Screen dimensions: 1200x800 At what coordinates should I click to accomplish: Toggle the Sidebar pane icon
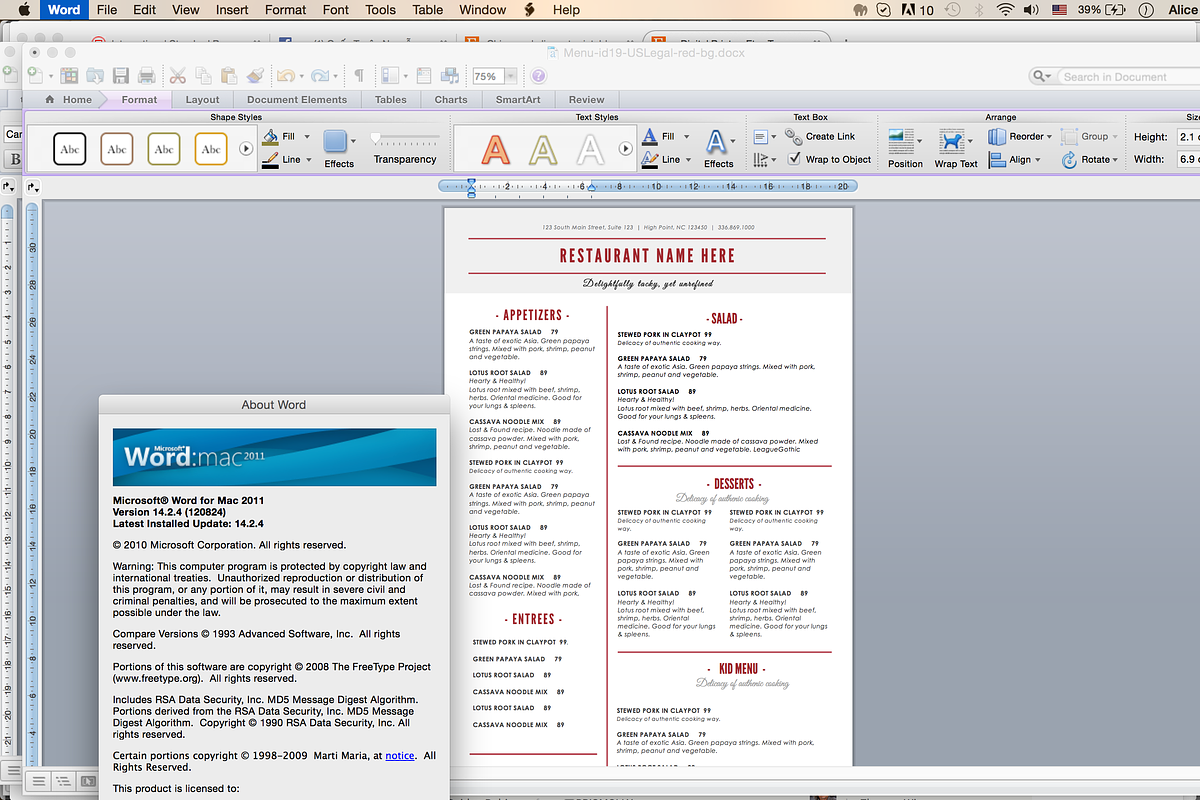point(390,75)
